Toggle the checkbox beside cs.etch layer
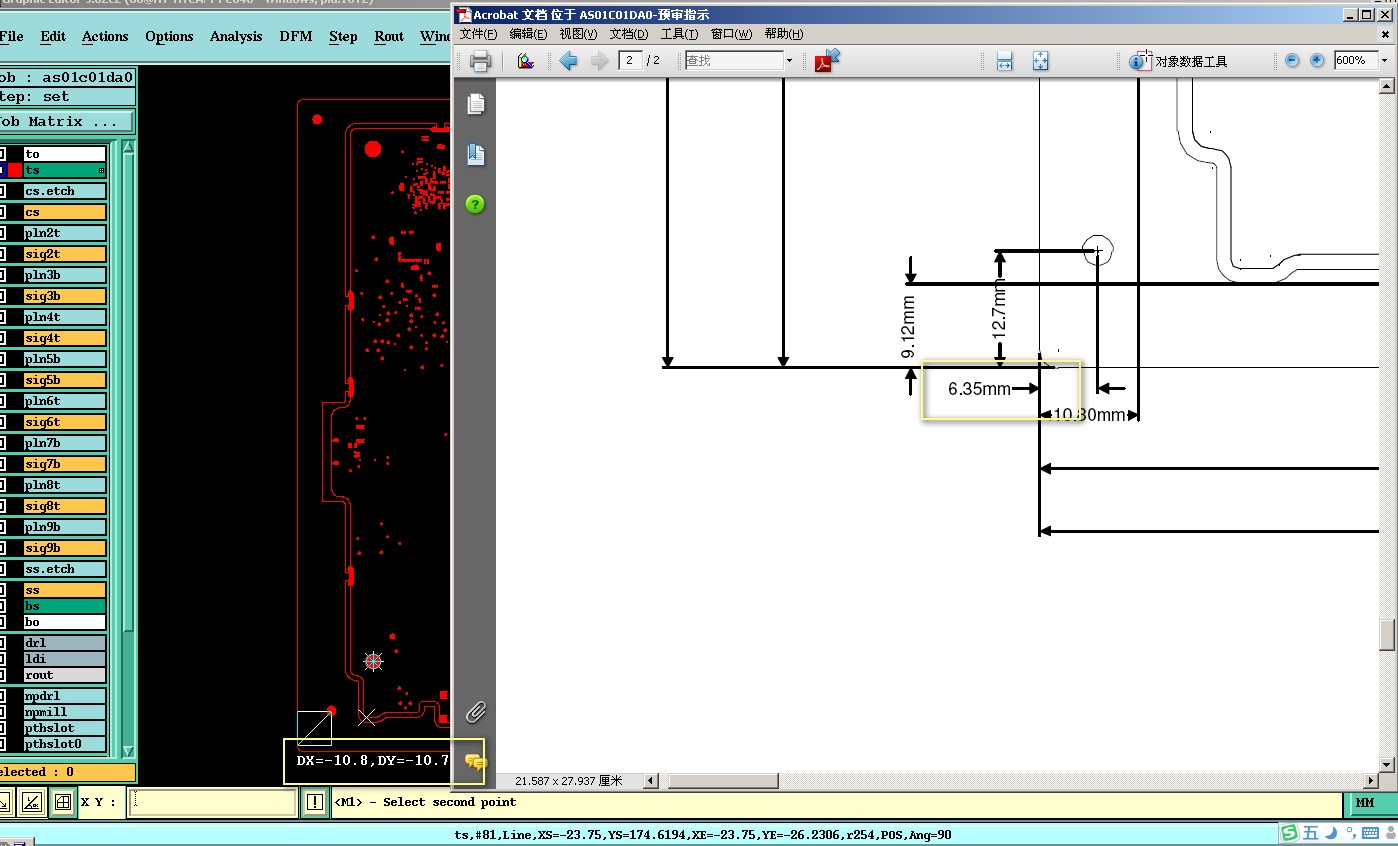This screenshot has width=1398, height=846. tap(2, 191)
